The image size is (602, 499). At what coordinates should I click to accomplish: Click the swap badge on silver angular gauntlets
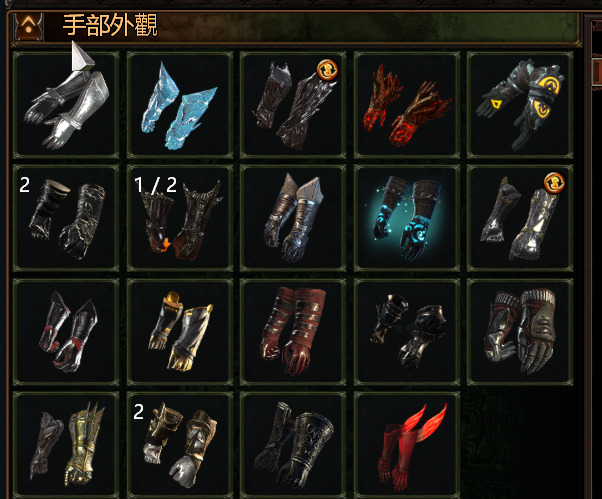point(554,183)
